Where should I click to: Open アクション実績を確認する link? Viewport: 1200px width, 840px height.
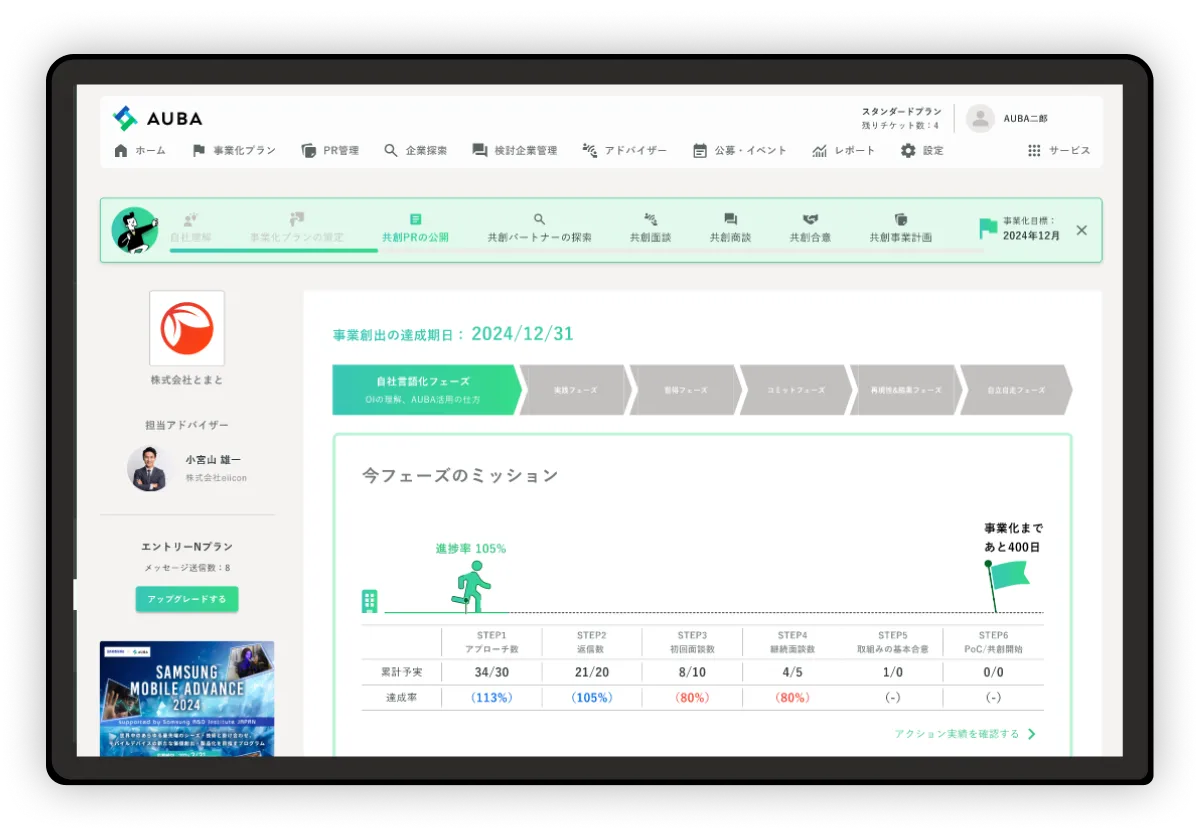[x=965, y=734]
